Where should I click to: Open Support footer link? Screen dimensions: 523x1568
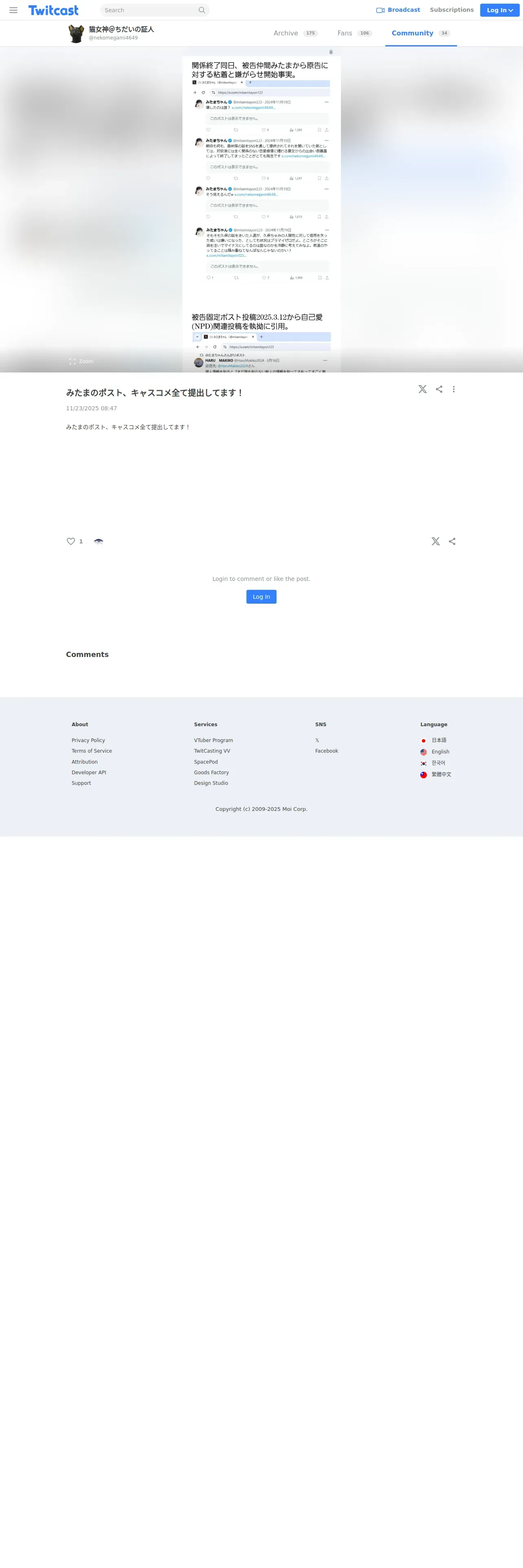[x=81, y=784]
